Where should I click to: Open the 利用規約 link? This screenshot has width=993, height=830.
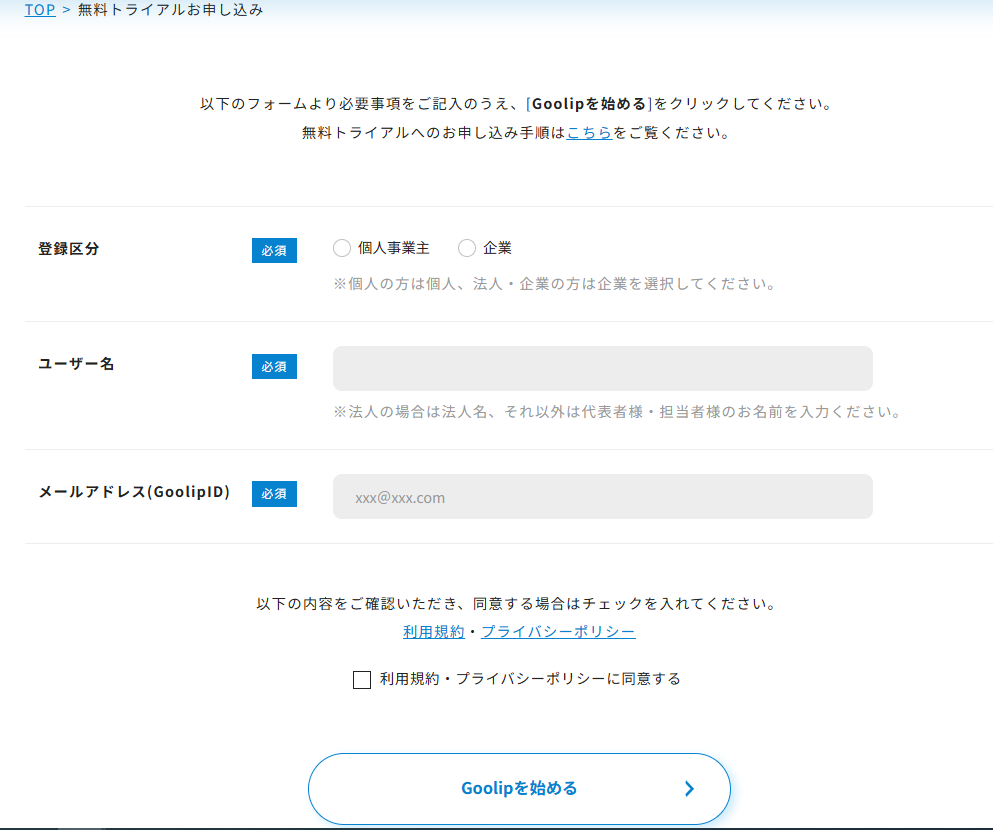click(x=434, y=632)
